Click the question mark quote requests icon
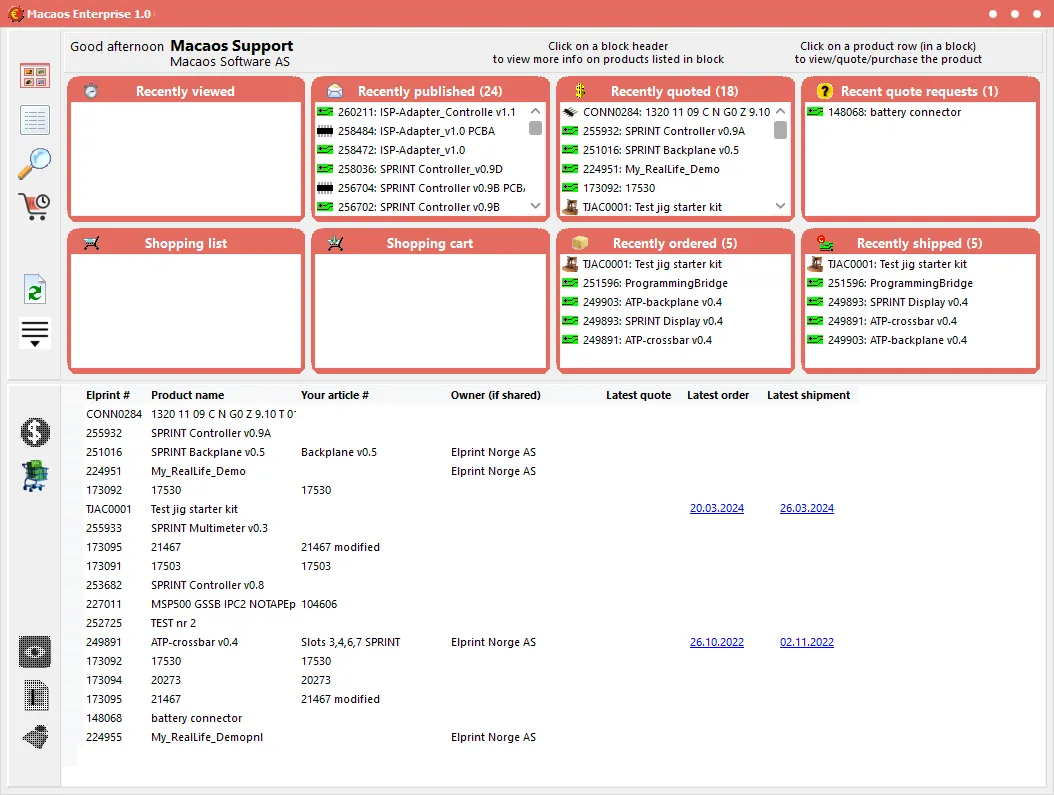Screen dimensions: 1054x795 825,91
